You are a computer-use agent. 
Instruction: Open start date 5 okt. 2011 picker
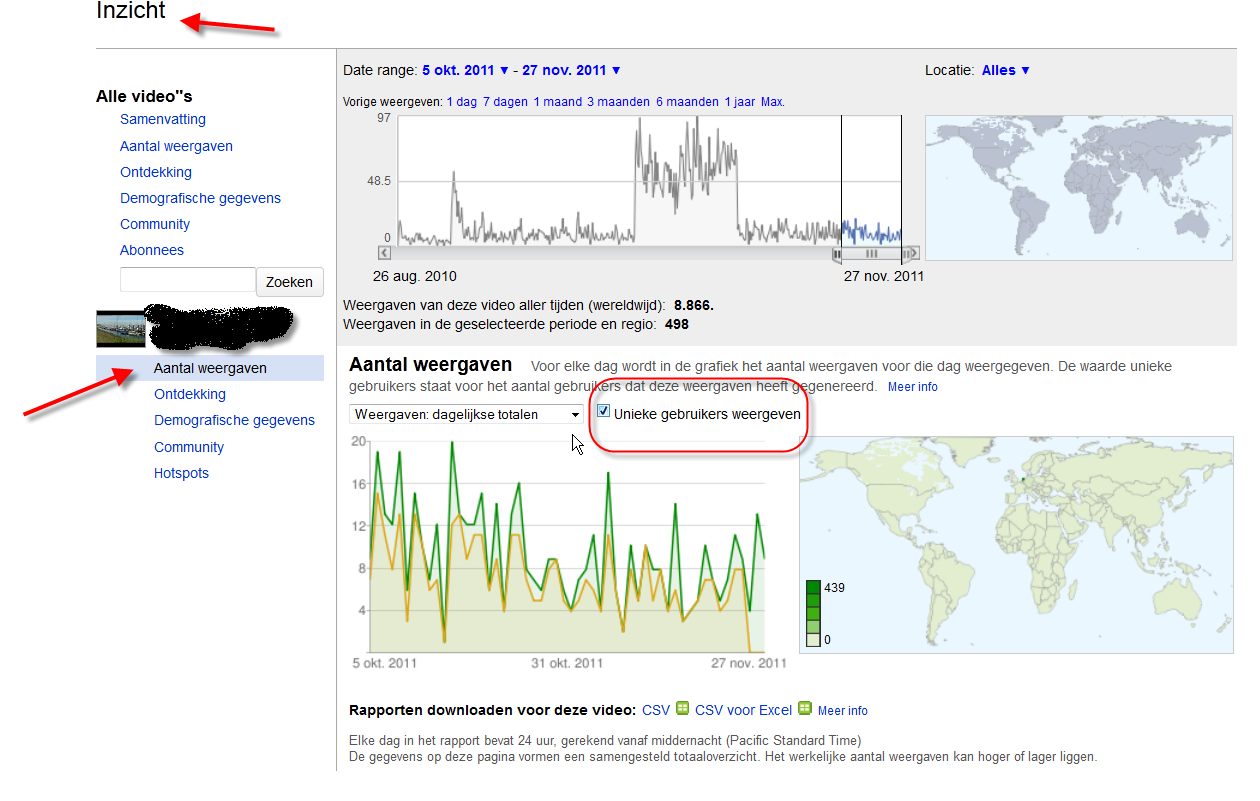466,70
